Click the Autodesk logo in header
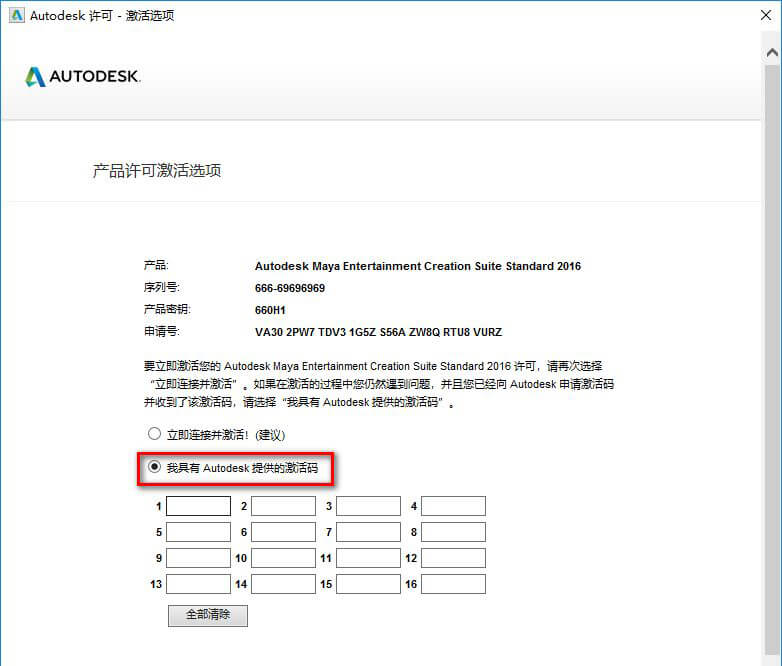The width and height of the screenshot is (782, 666). tap(83, 76)
